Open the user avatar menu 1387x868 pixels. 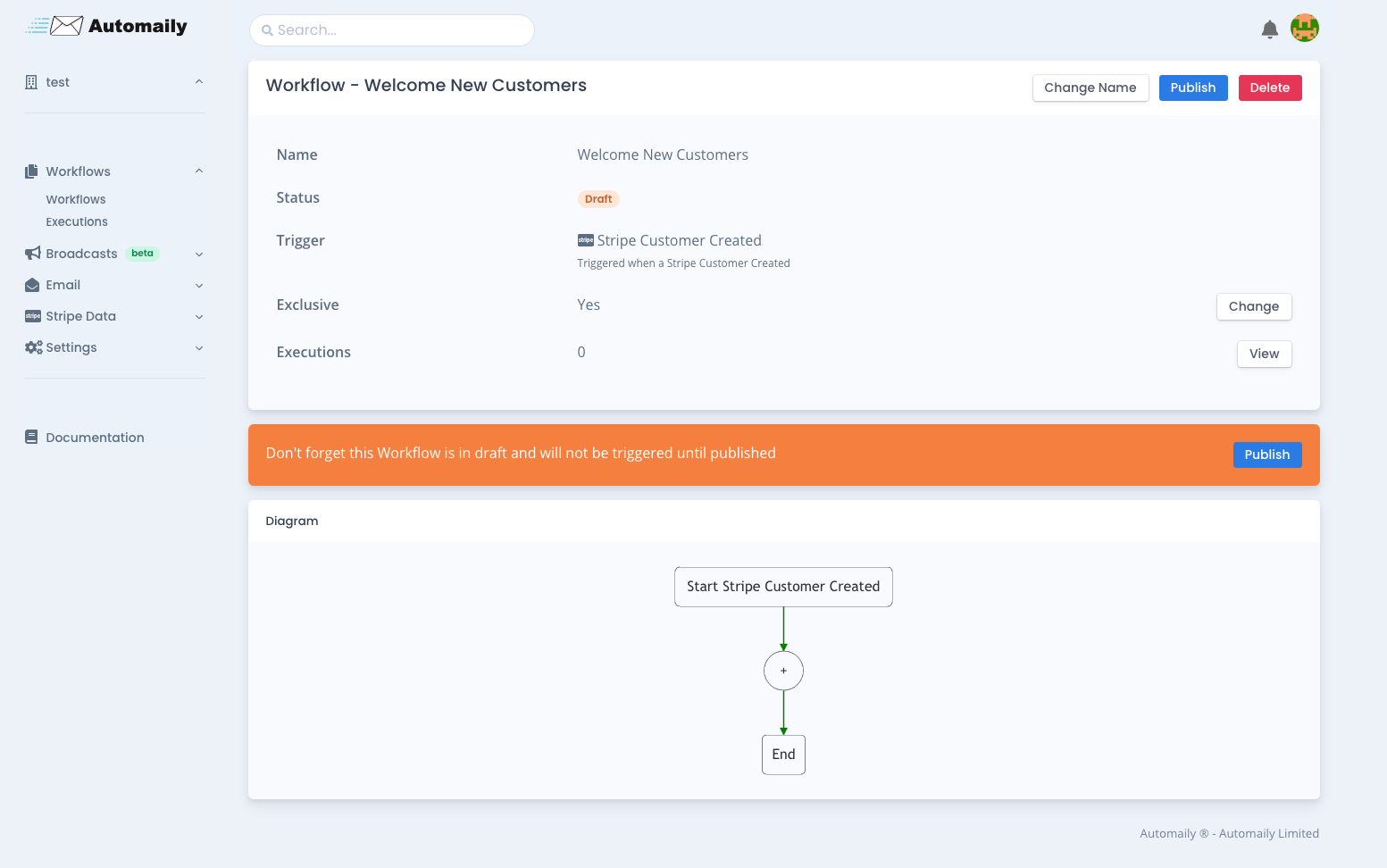tap(1305, 28)
